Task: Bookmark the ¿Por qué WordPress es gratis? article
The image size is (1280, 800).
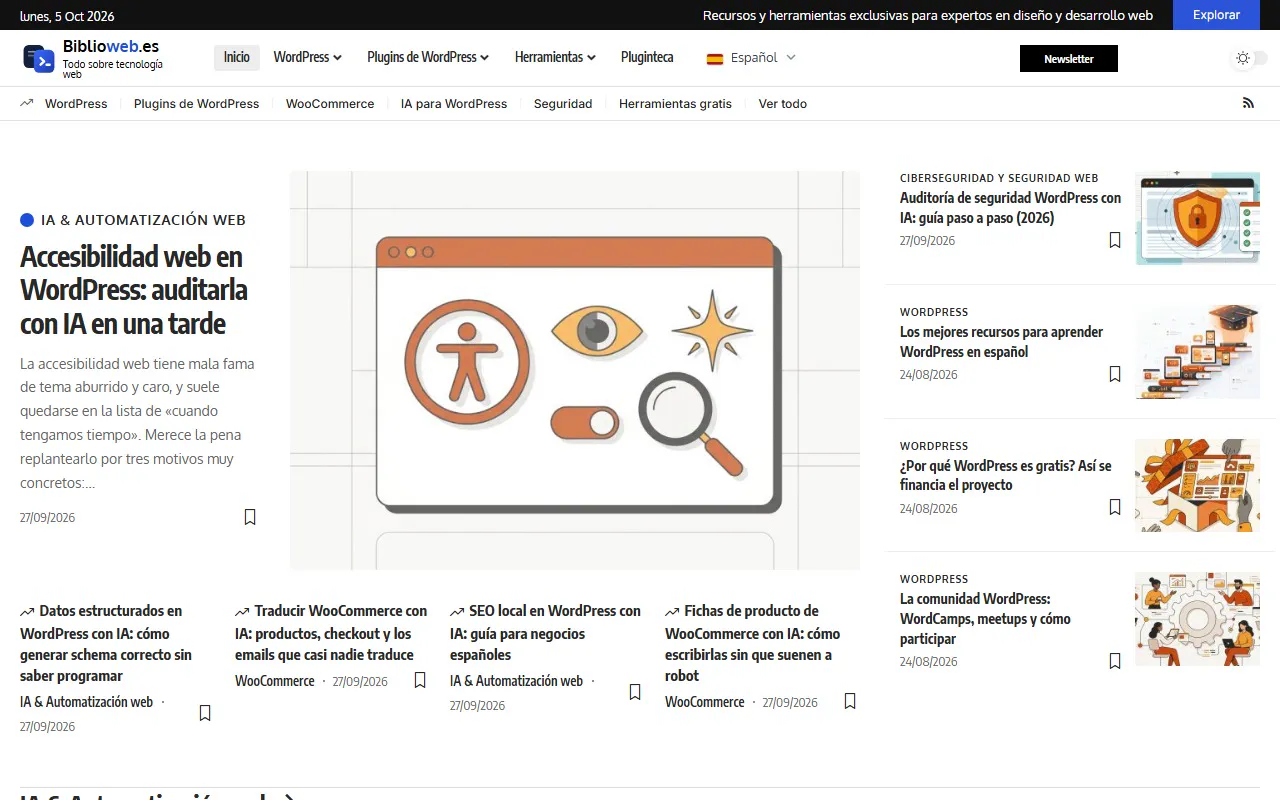Action: tap(1115, 508)
